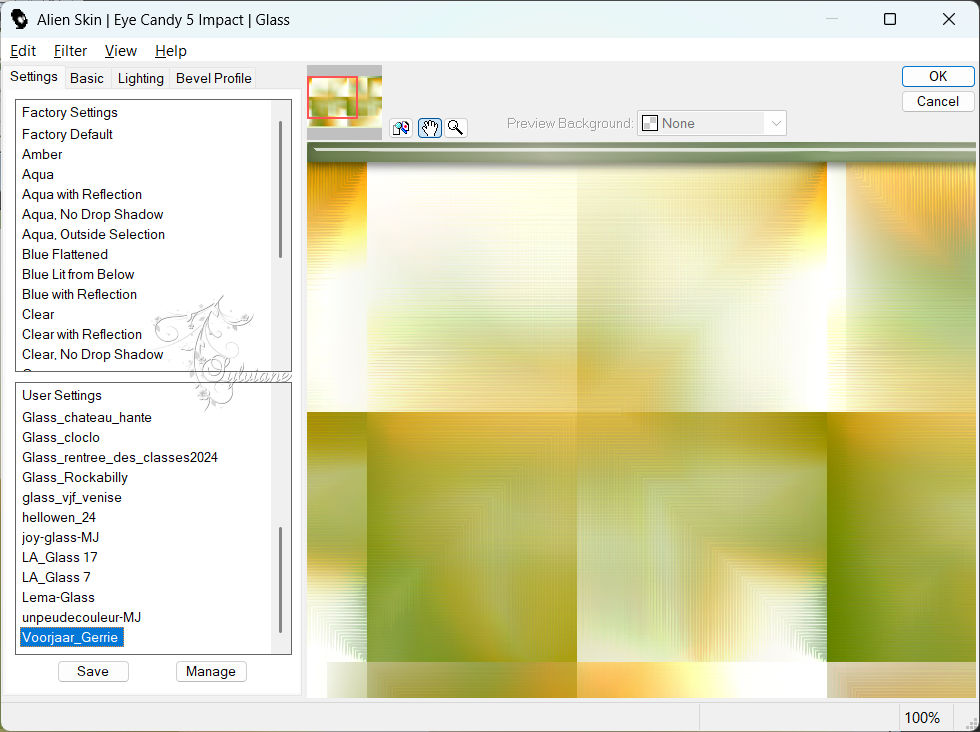Select Blue Lit from Below preset
This screenshot has width=980, height=732.
(x=78, y=274)
